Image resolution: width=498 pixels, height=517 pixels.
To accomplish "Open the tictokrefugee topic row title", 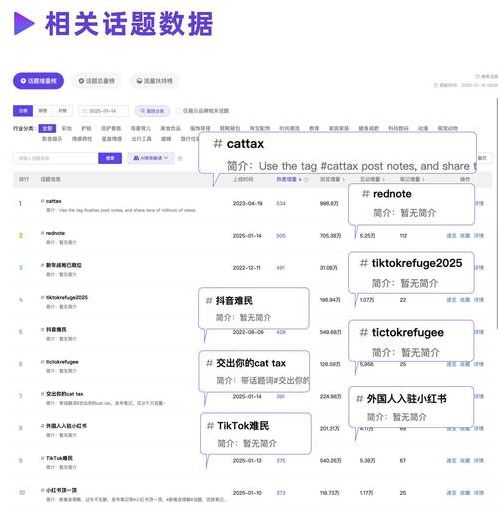I will 62,362.
